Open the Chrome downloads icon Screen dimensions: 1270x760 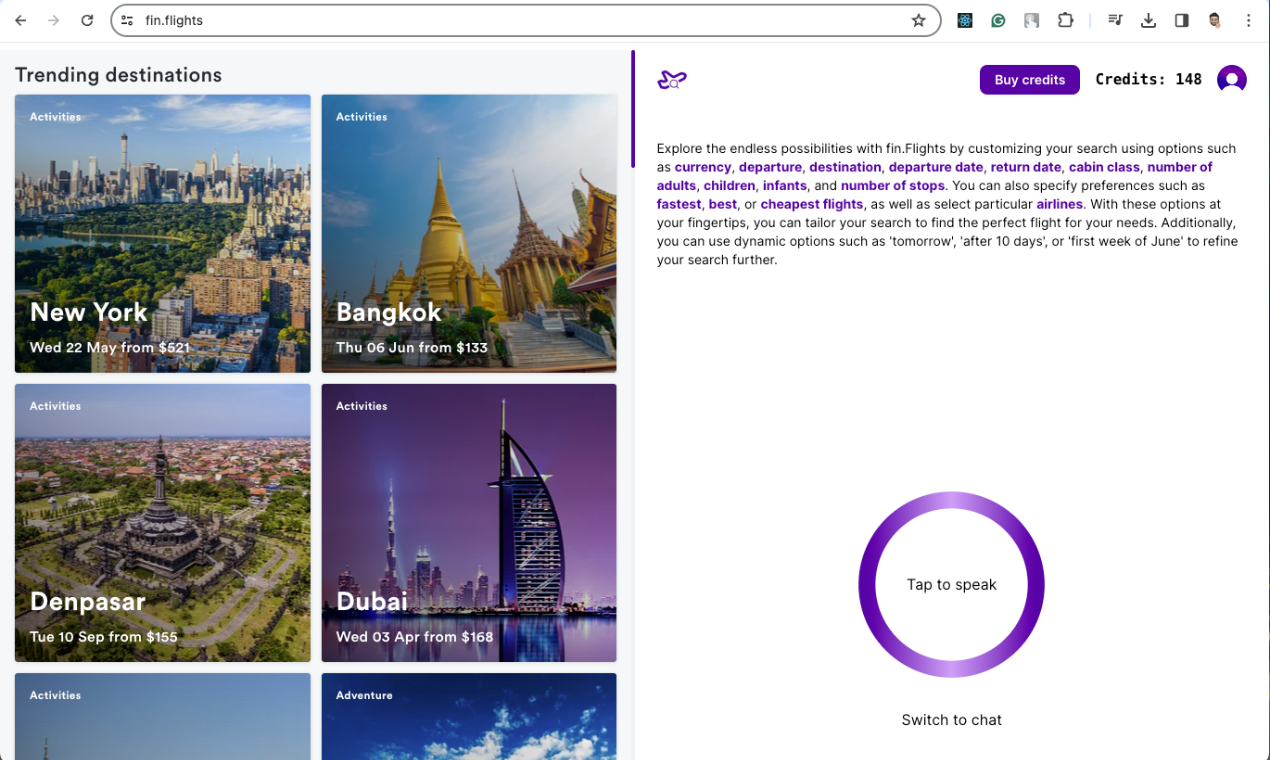tap(1148, 20)
